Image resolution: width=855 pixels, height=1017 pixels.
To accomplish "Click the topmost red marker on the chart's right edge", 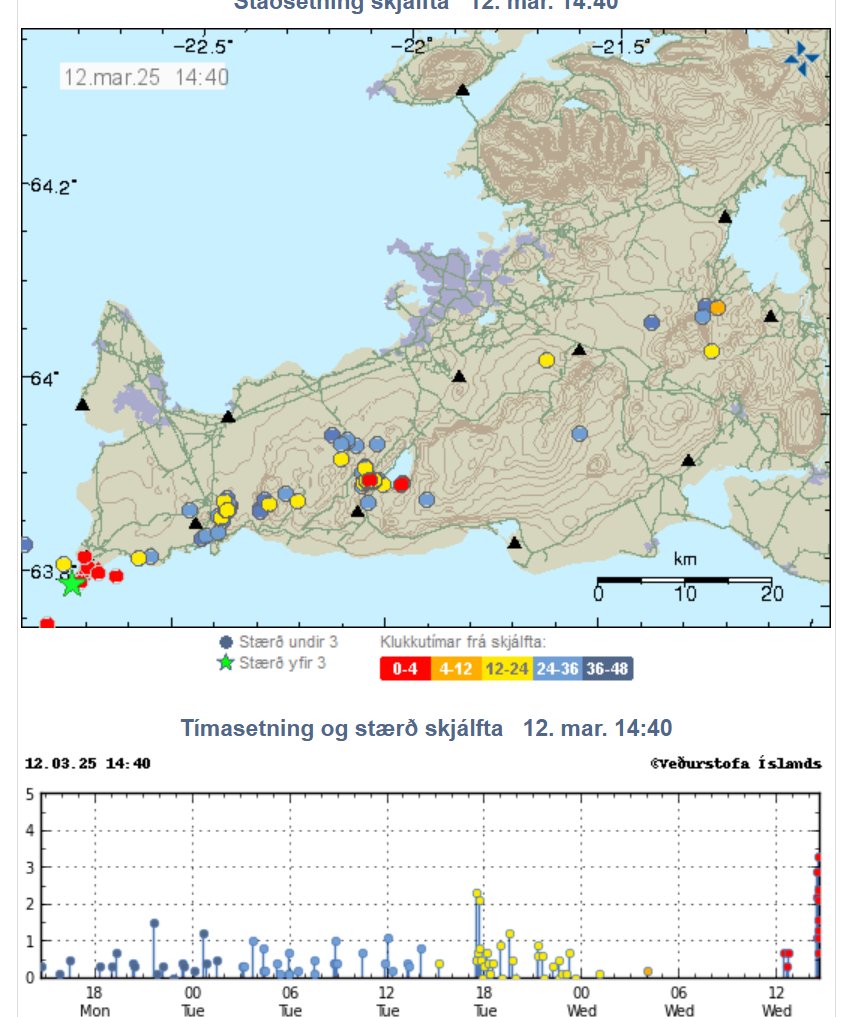I will click(818, 857).
